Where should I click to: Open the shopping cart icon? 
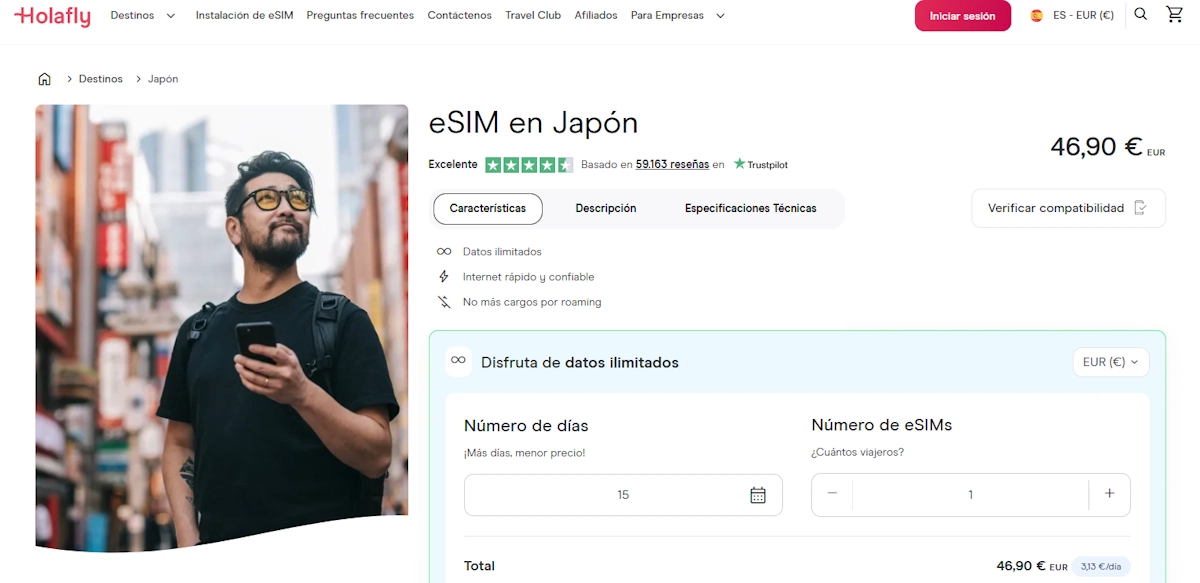point(1175,15)
